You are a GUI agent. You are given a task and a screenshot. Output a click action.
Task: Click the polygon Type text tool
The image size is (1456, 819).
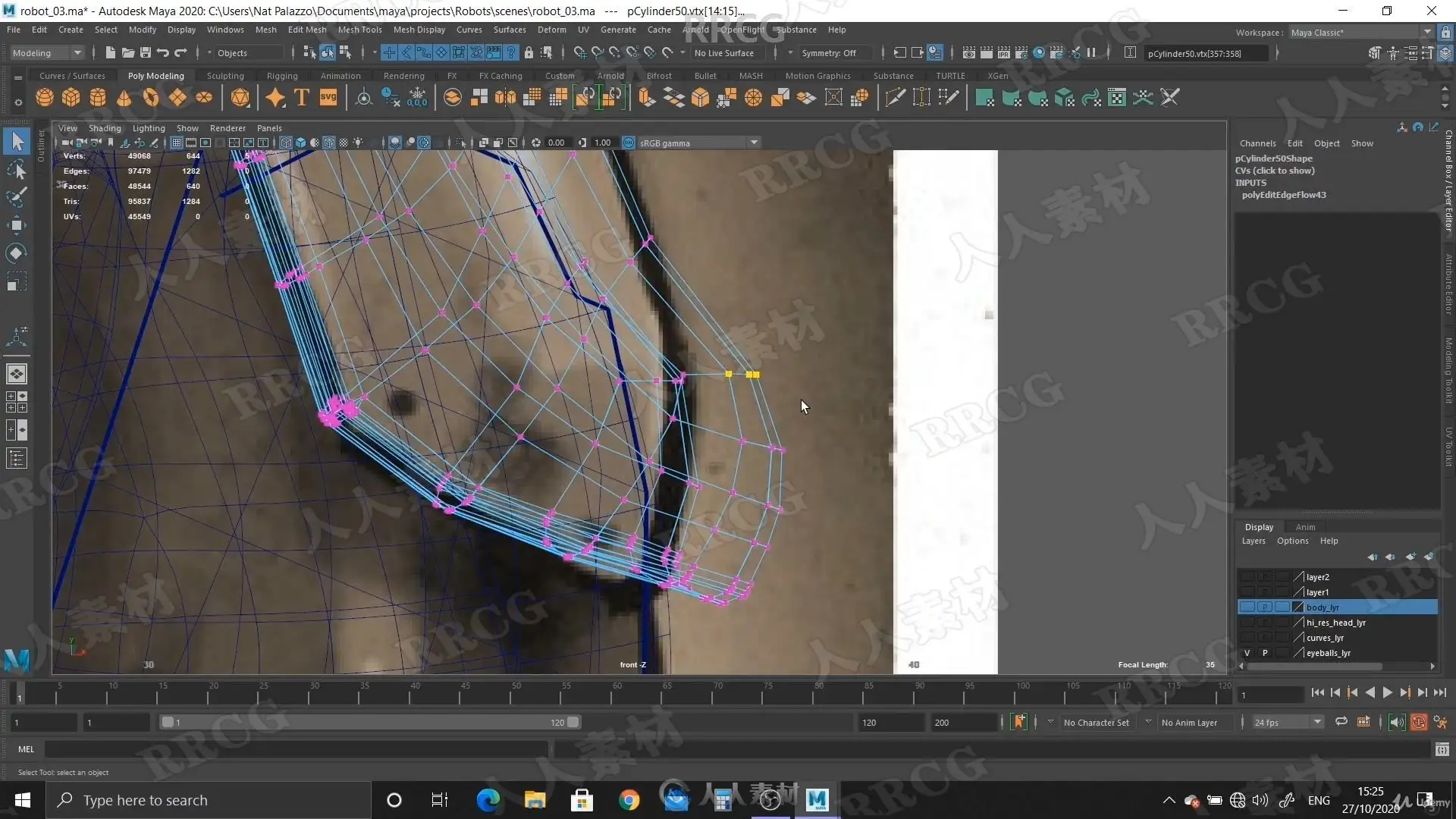point(302,98)
